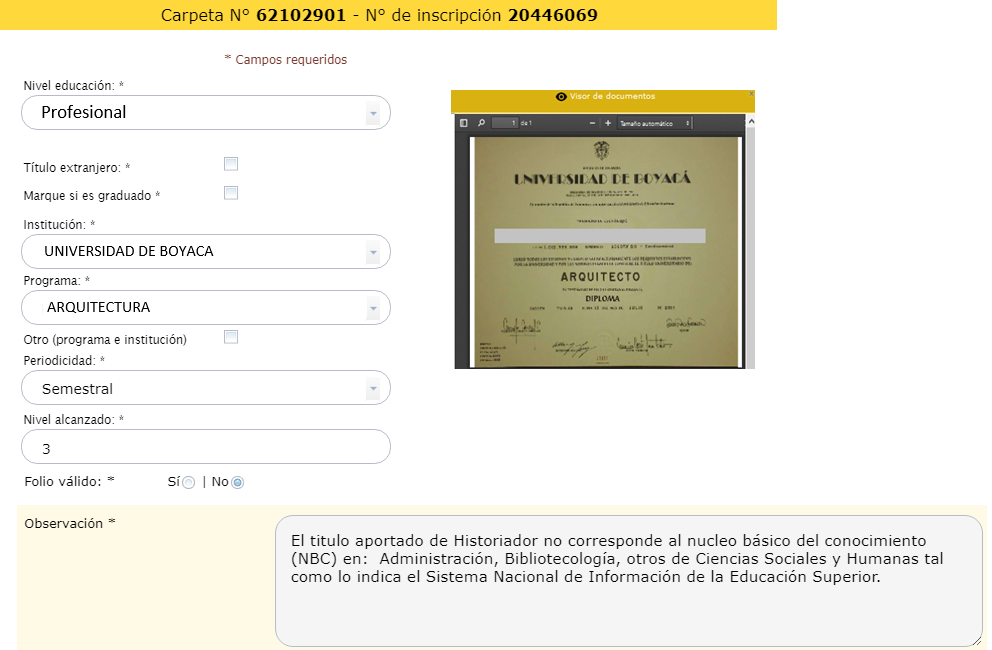Click the eye icon in Visor de documentos

click(x=561, y=97)
